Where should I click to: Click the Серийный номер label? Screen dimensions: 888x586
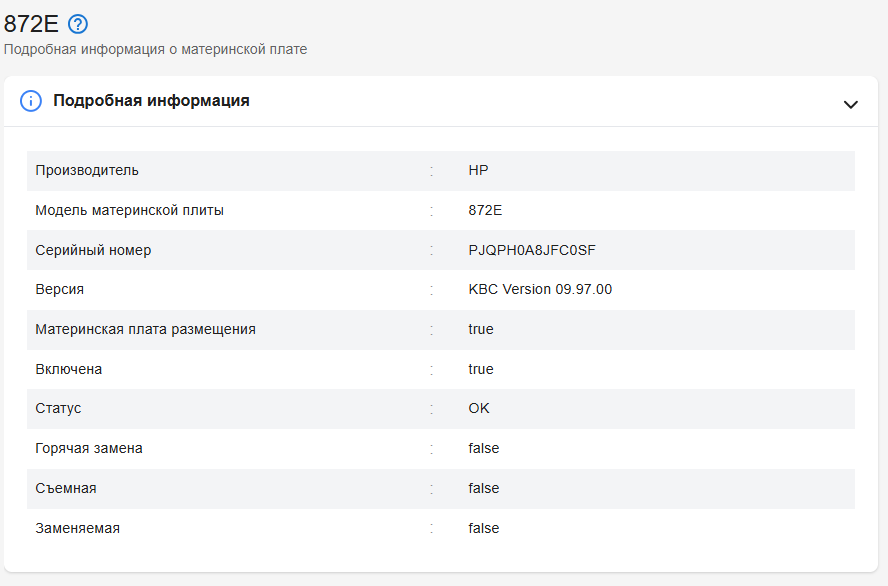[93, 250]
